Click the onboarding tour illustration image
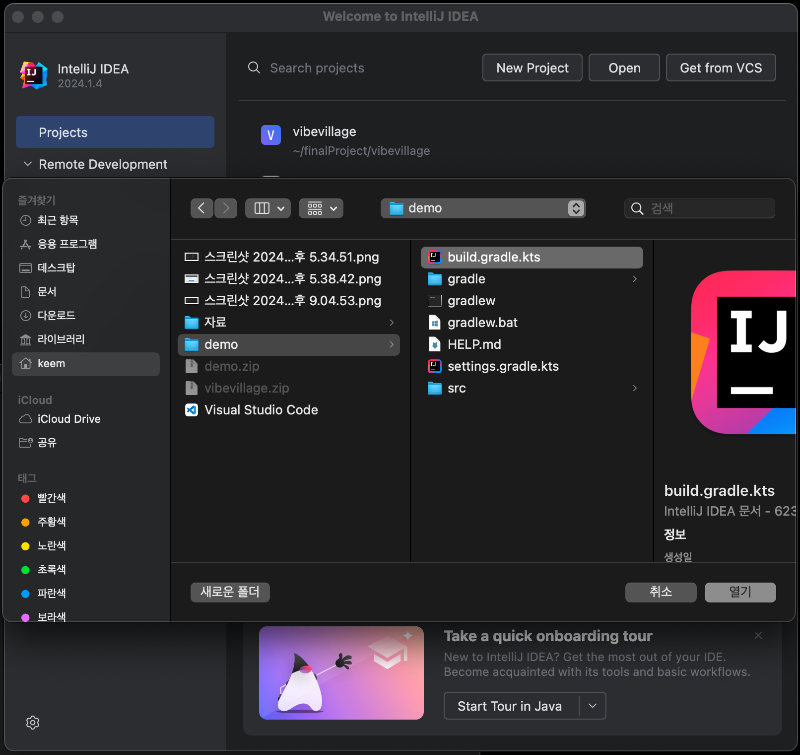The height and width of the screenshot is (755, 800). tap(341, 673)
